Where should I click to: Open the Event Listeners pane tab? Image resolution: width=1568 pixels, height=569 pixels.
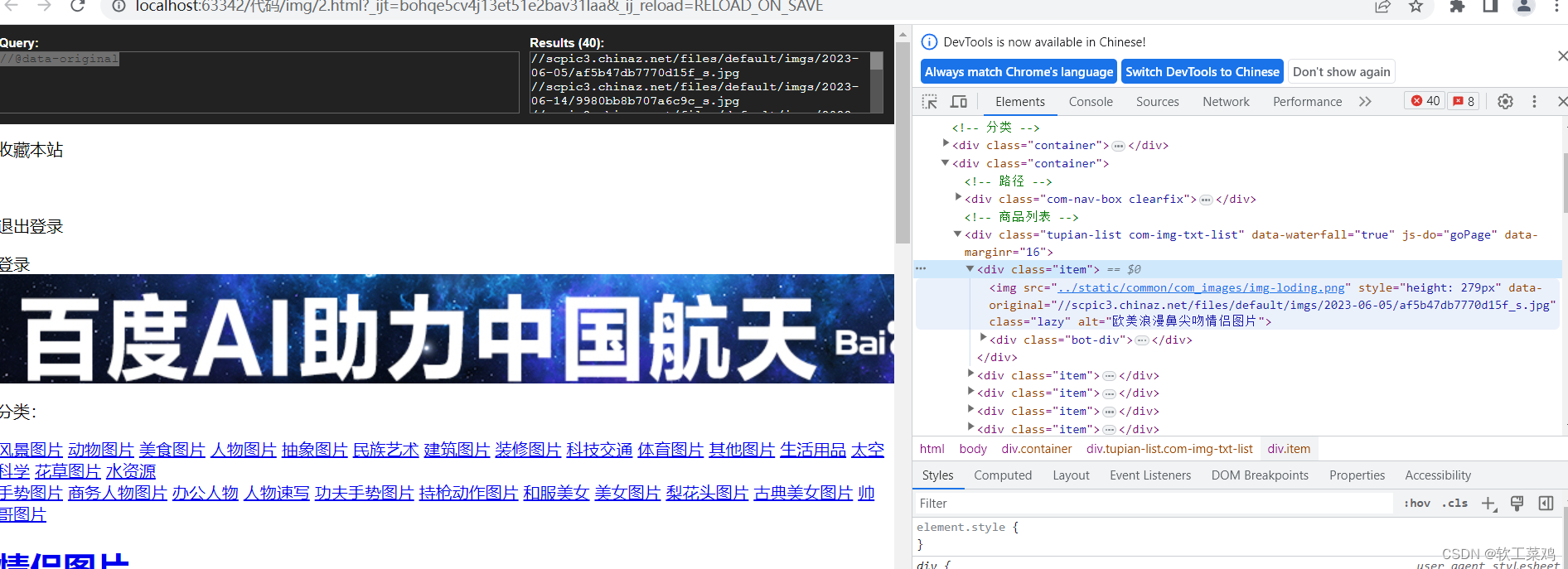[1150, 475]
